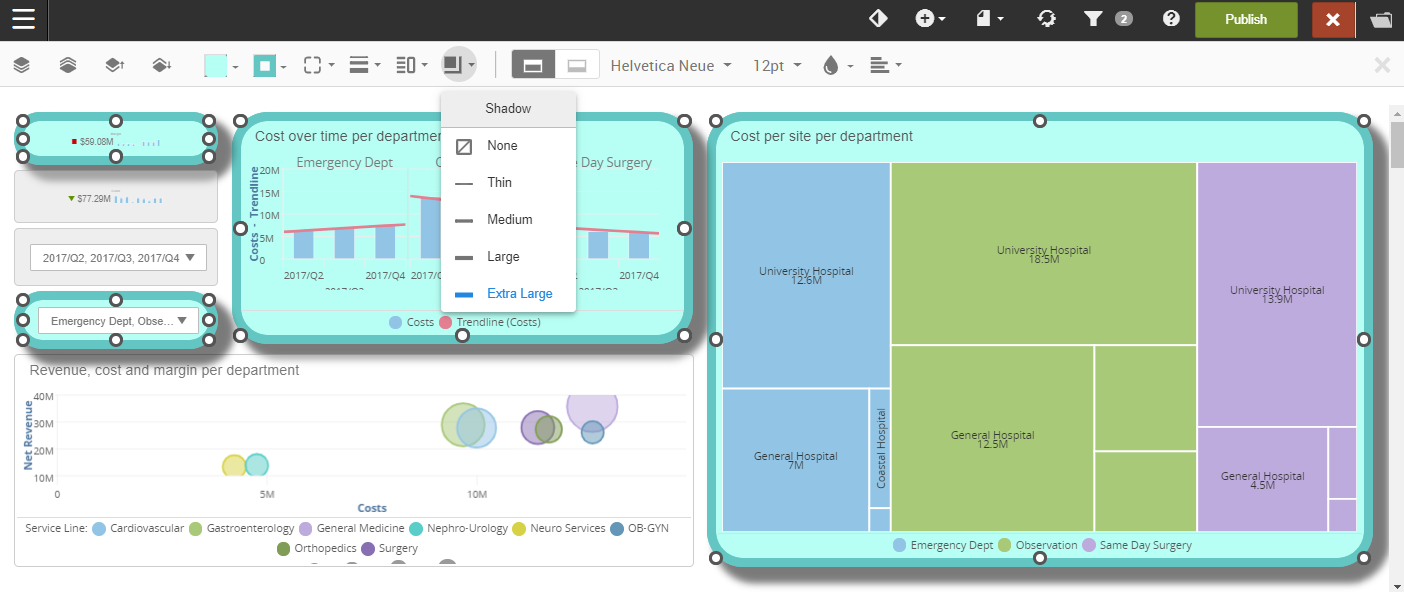Expand the 2017/Q2 quarter filter dropdown
Viewport: 1404px width, 592px height.
click(119, 257)
